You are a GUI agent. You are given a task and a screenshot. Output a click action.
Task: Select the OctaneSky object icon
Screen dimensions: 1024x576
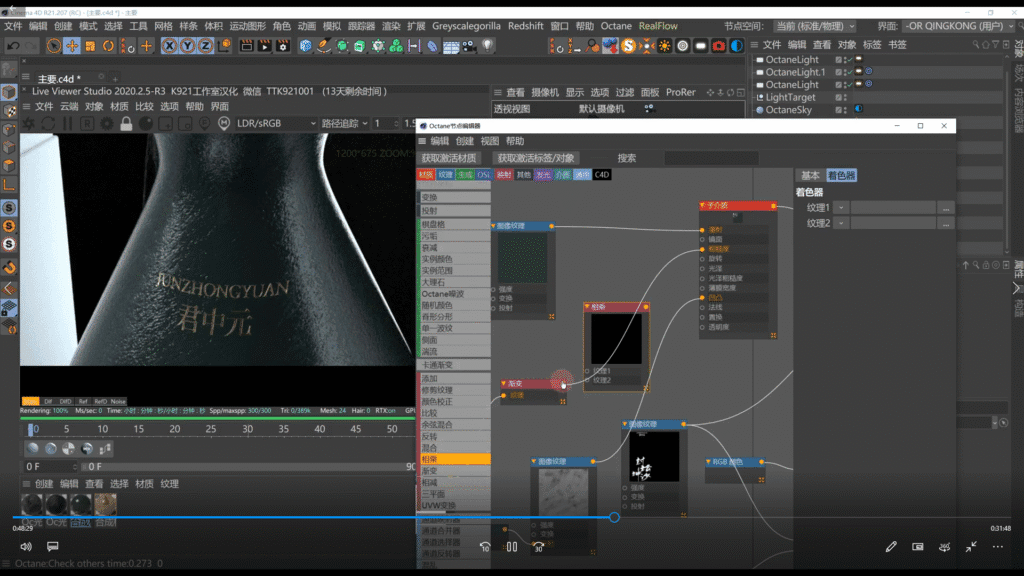(759, 110)
